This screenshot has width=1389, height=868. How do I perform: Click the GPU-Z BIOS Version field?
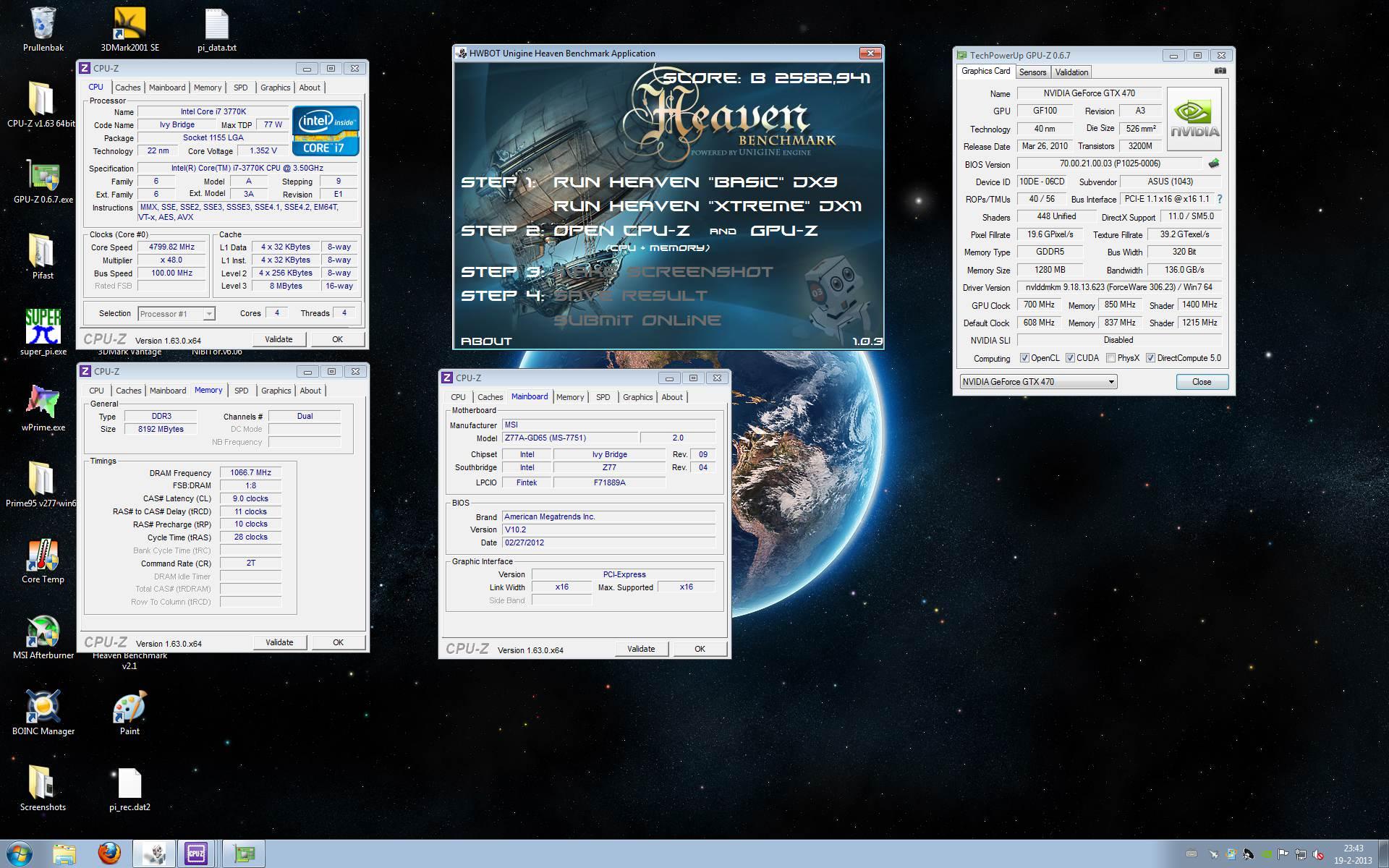(1110, 164)
